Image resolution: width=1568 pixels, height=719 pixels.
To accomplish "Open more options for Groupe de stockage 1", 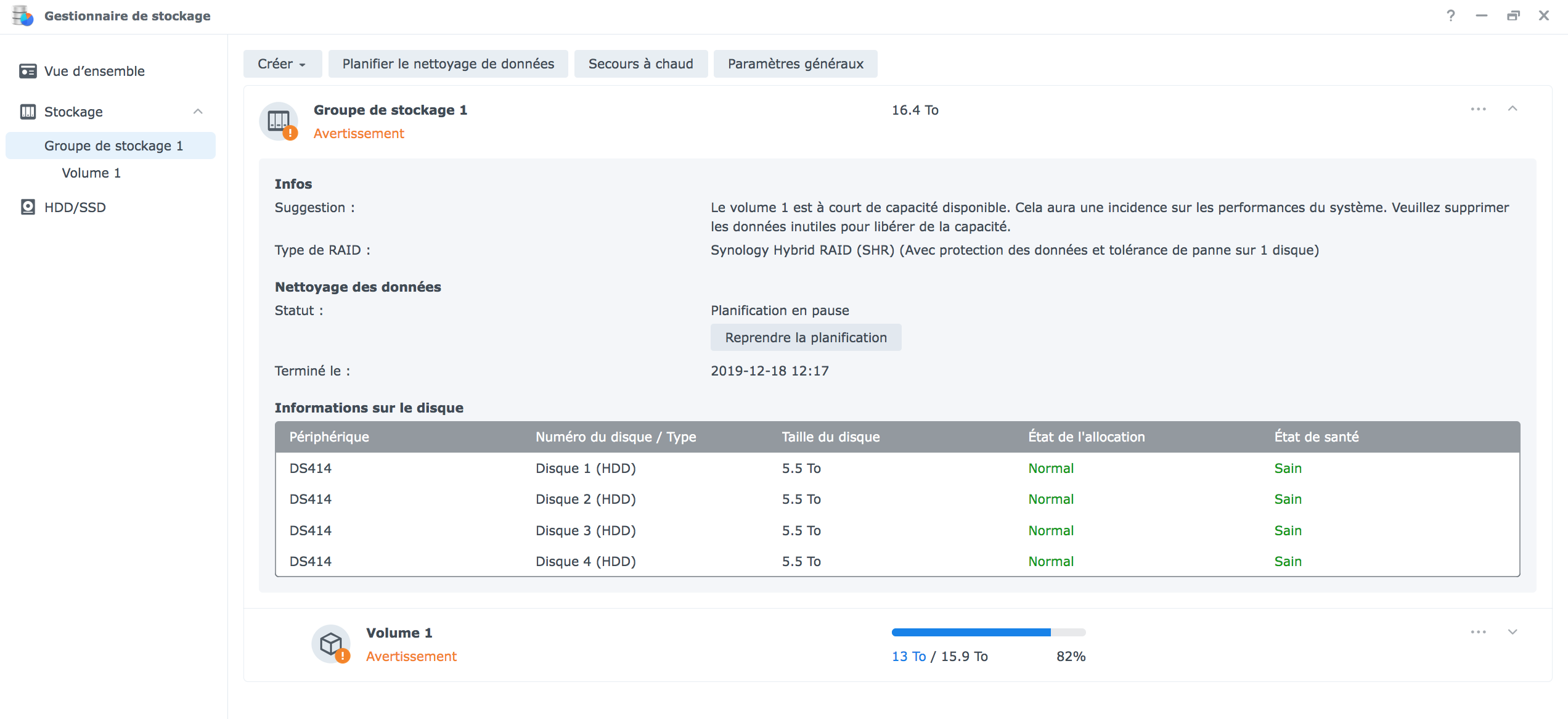I will (x=1478, y=109).
